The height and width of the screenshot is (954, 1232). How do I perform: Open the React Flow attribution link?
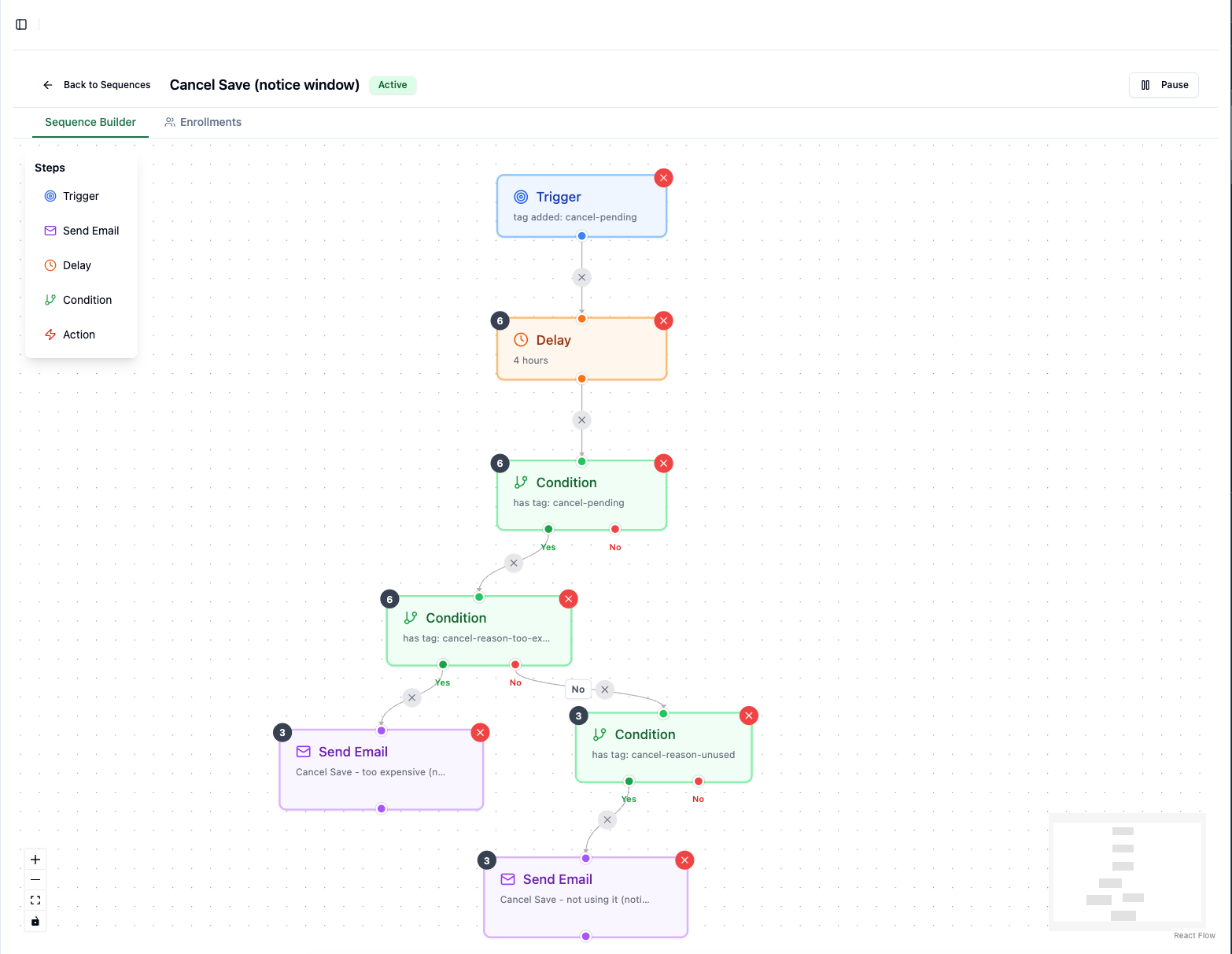click(1194, 935)
